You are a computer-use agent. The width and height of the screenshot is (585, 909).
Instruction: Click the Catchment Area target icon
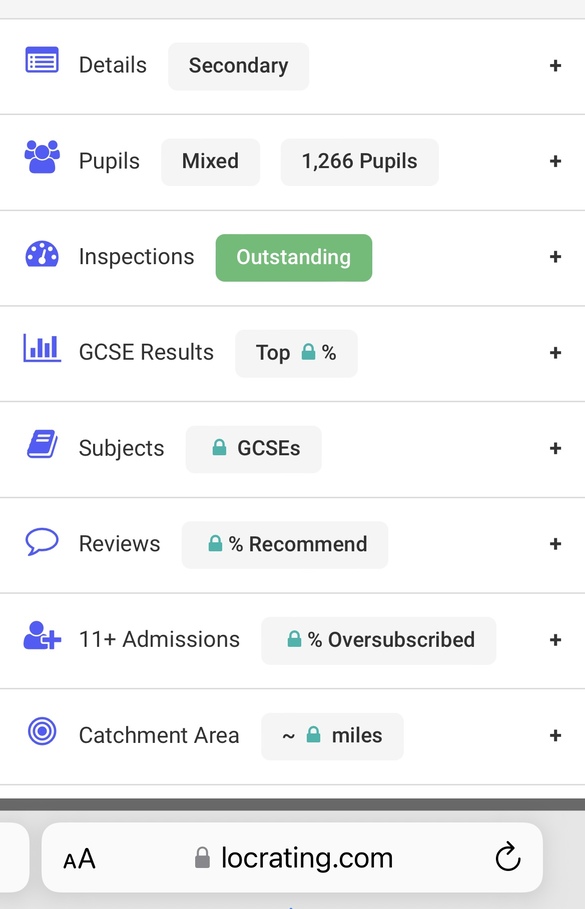[42, 731]
